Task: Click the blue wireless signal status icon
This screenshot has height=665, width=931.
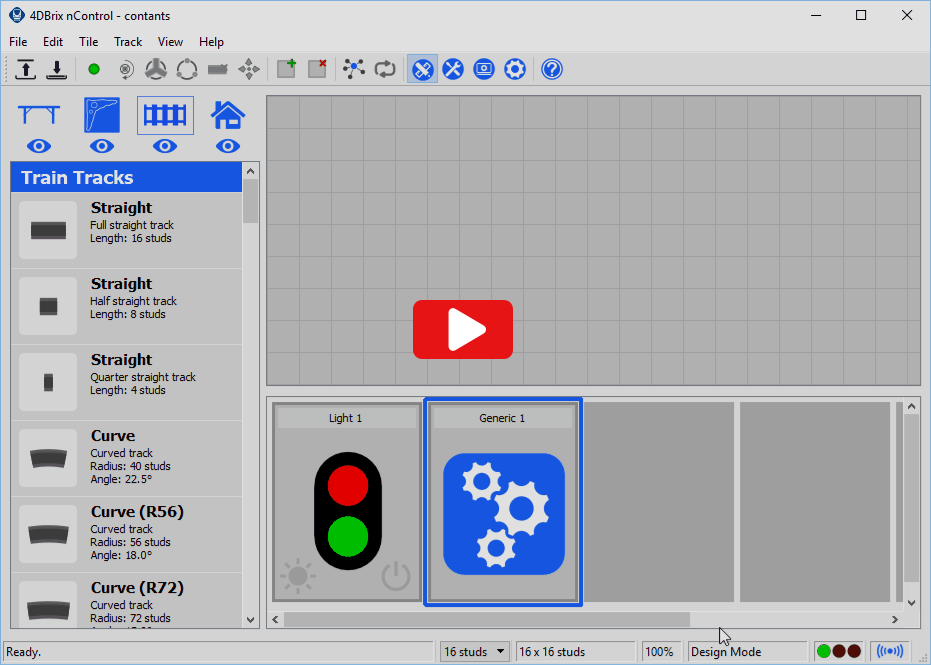Action: coord(890,651)
